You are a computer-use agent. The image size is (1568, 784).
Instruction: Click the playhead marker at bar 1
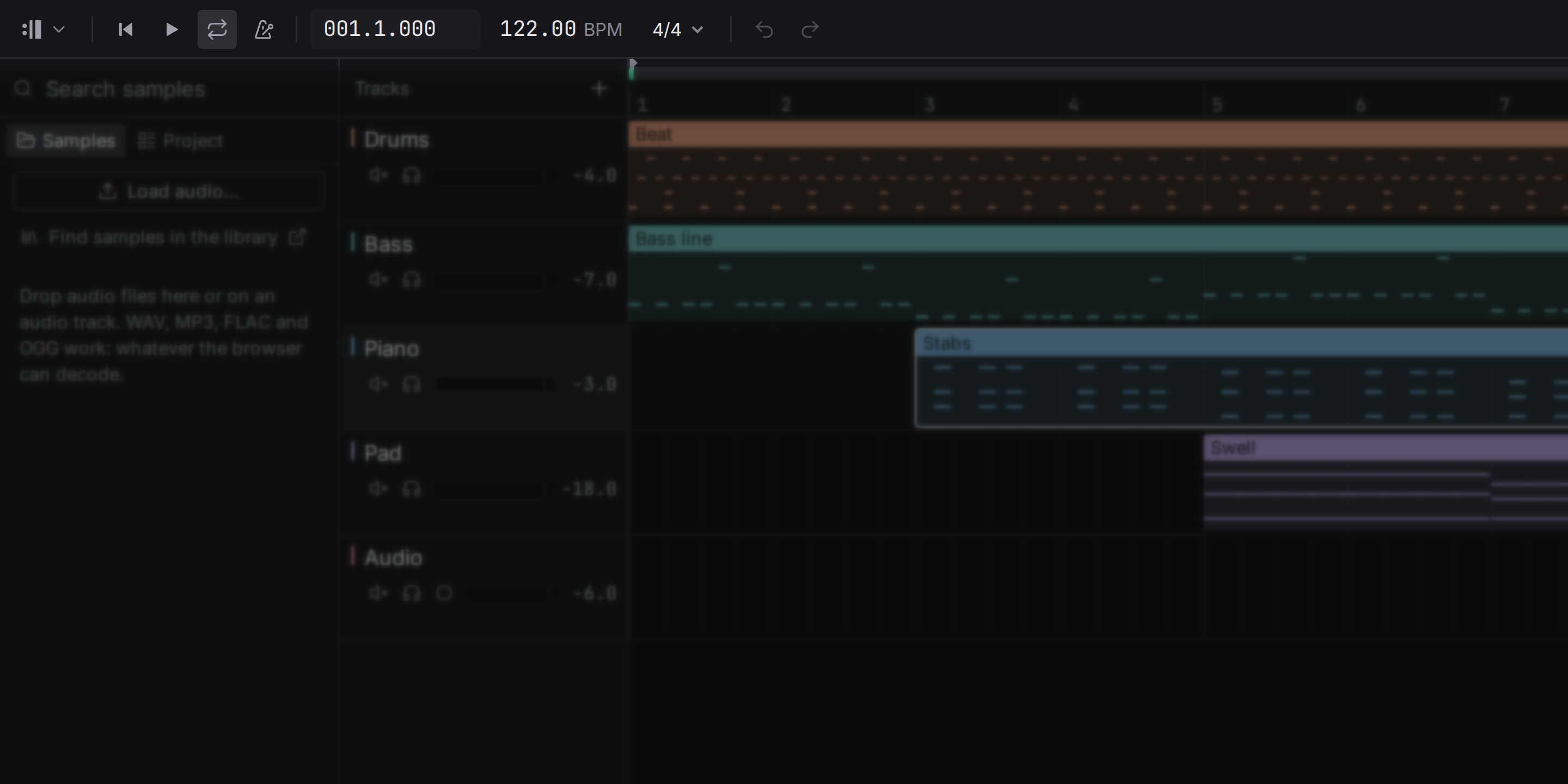click(633, 63)
